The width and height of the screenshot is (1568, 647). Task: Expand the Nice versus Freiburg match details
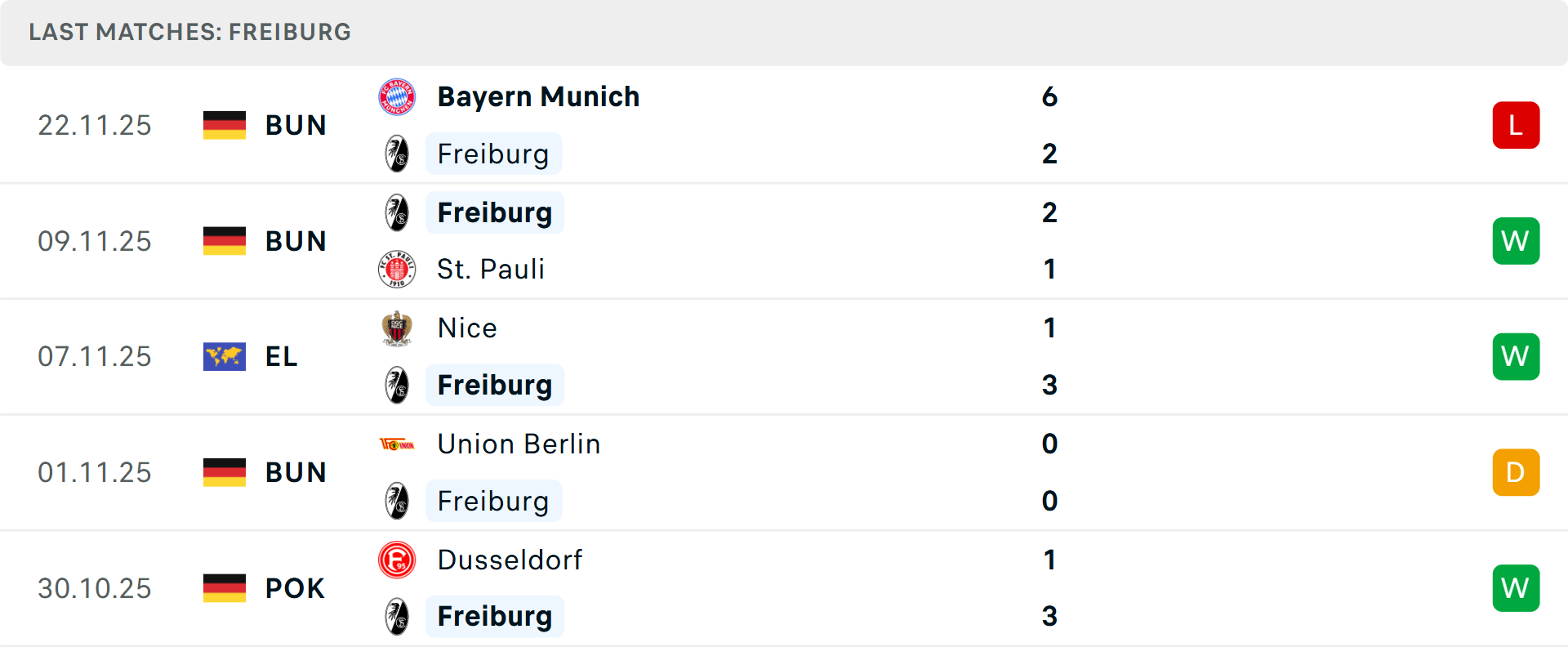pos(784,356)
